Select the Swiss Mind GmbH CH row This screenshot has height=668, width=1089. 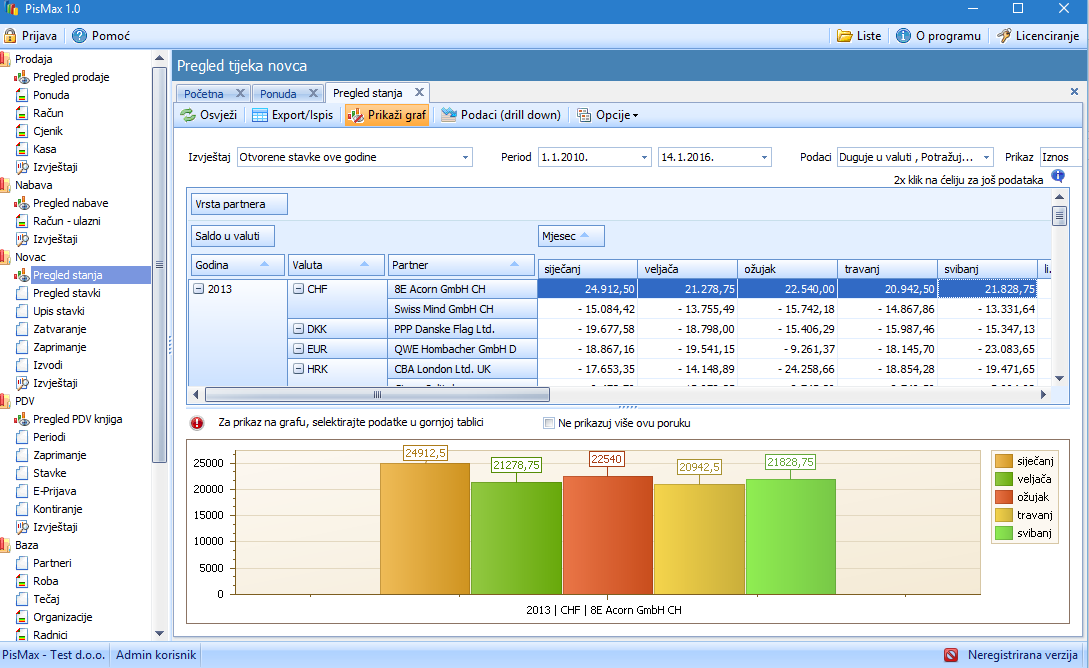[x=462, y=309]
